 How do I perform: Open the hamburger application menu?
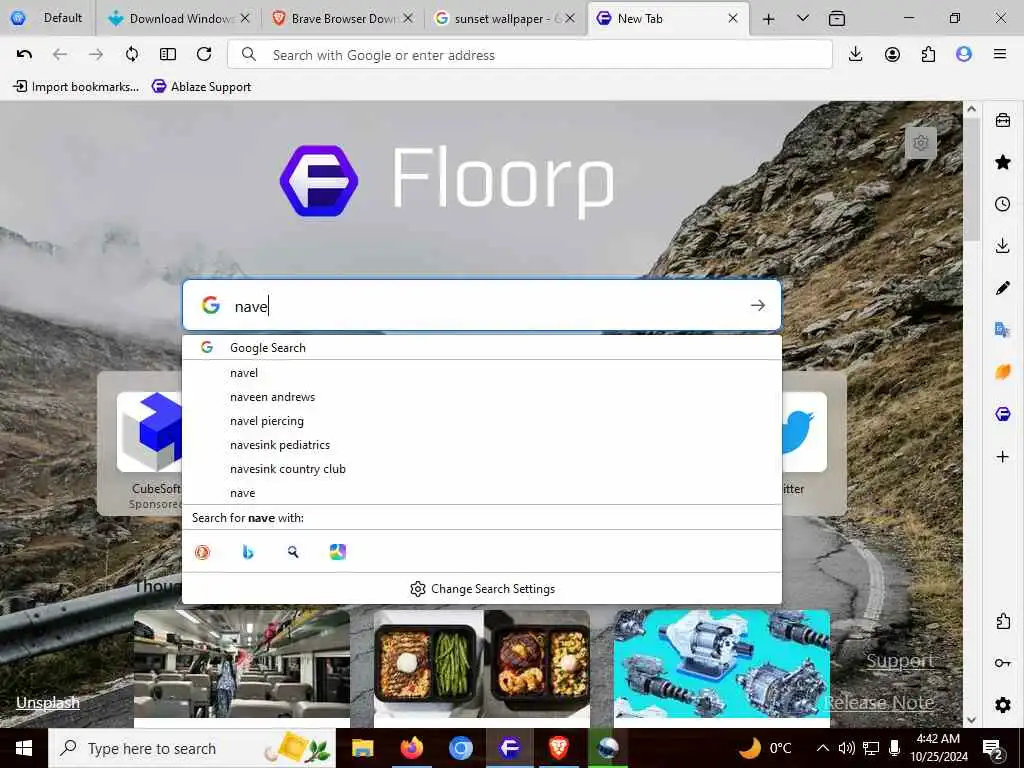coord(1000,54)
